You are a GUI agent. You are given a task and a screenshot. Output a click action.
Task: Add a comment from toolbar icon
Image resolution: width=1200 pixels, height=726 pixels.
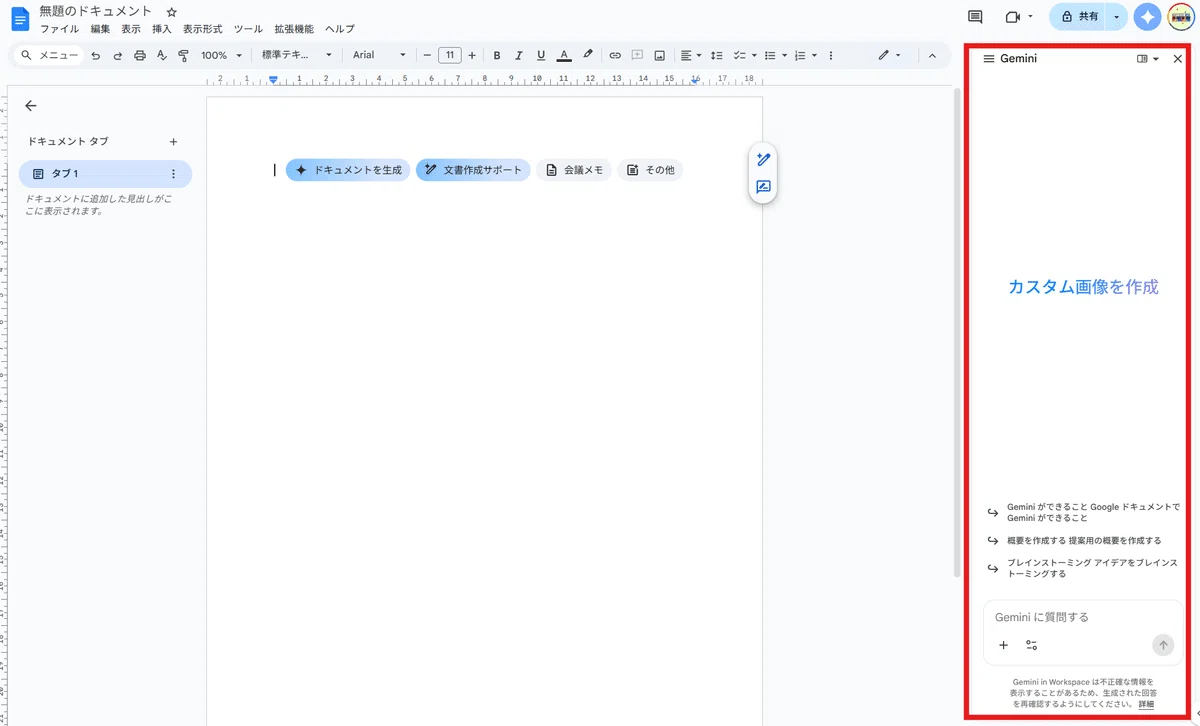[x=637, y=56]
